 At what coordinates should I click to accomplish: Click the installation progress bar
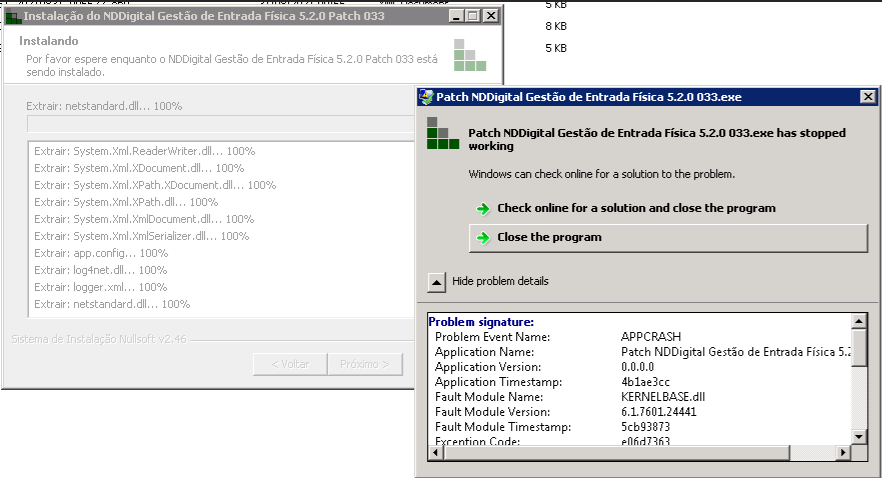(215, 125)
